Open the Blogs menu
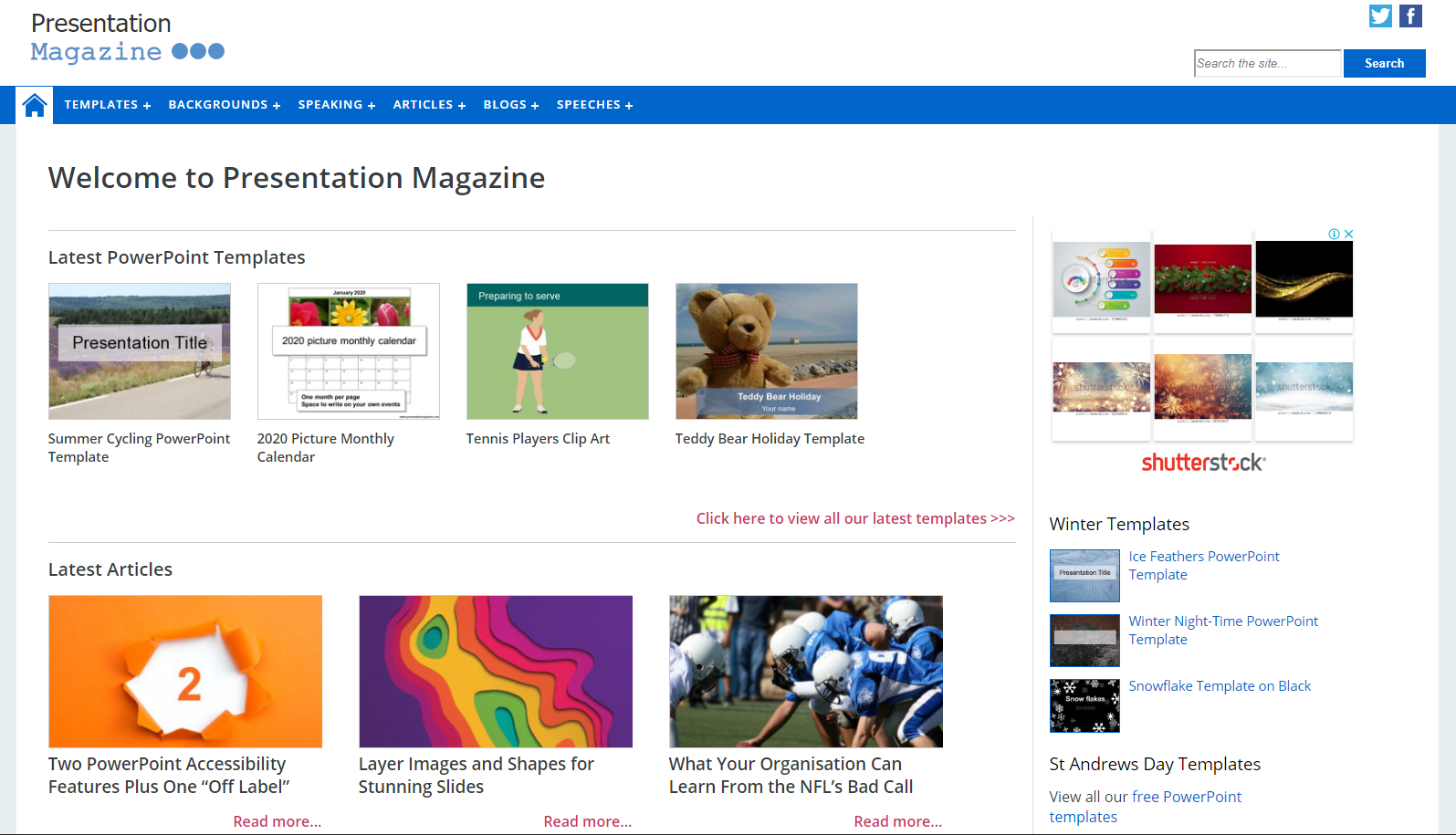Image resolution: width=1456 pixels, height=835 pixels. coord(510,105)
